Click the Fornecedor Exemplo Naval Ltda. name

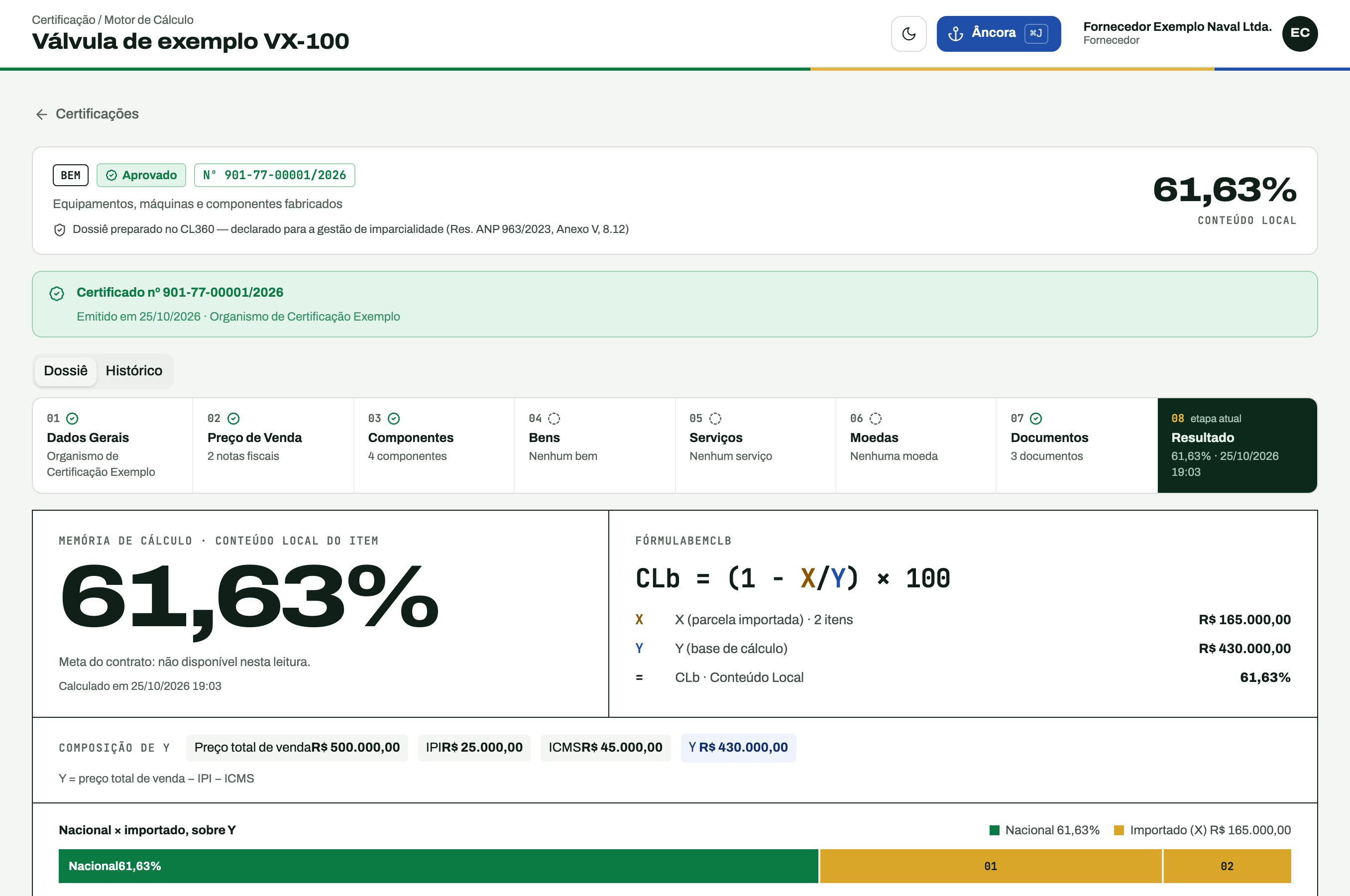[1177, 27]
